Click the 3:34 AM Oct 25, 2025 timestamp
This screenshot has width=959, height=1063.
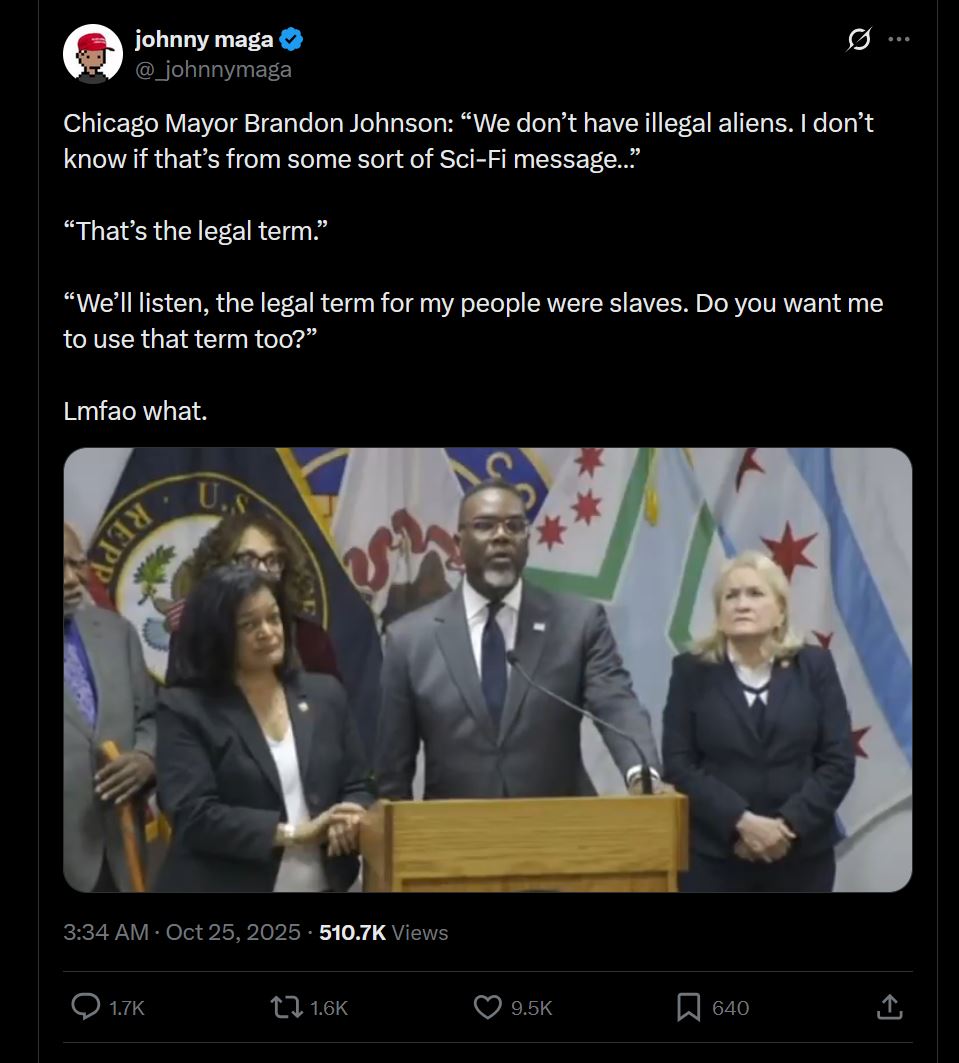point(182,932)
